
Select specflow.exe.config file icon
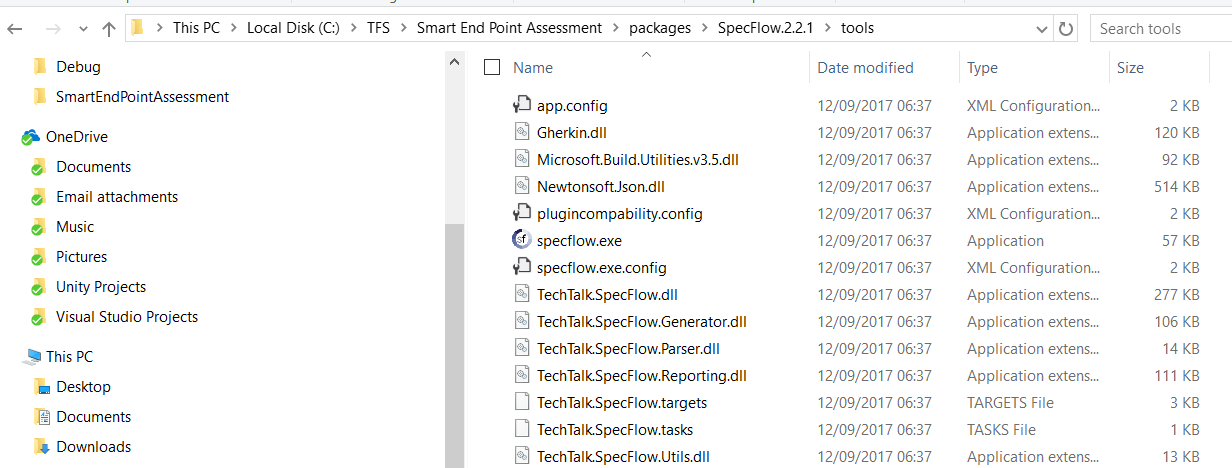pyautogui.click(x=521, y=266)
